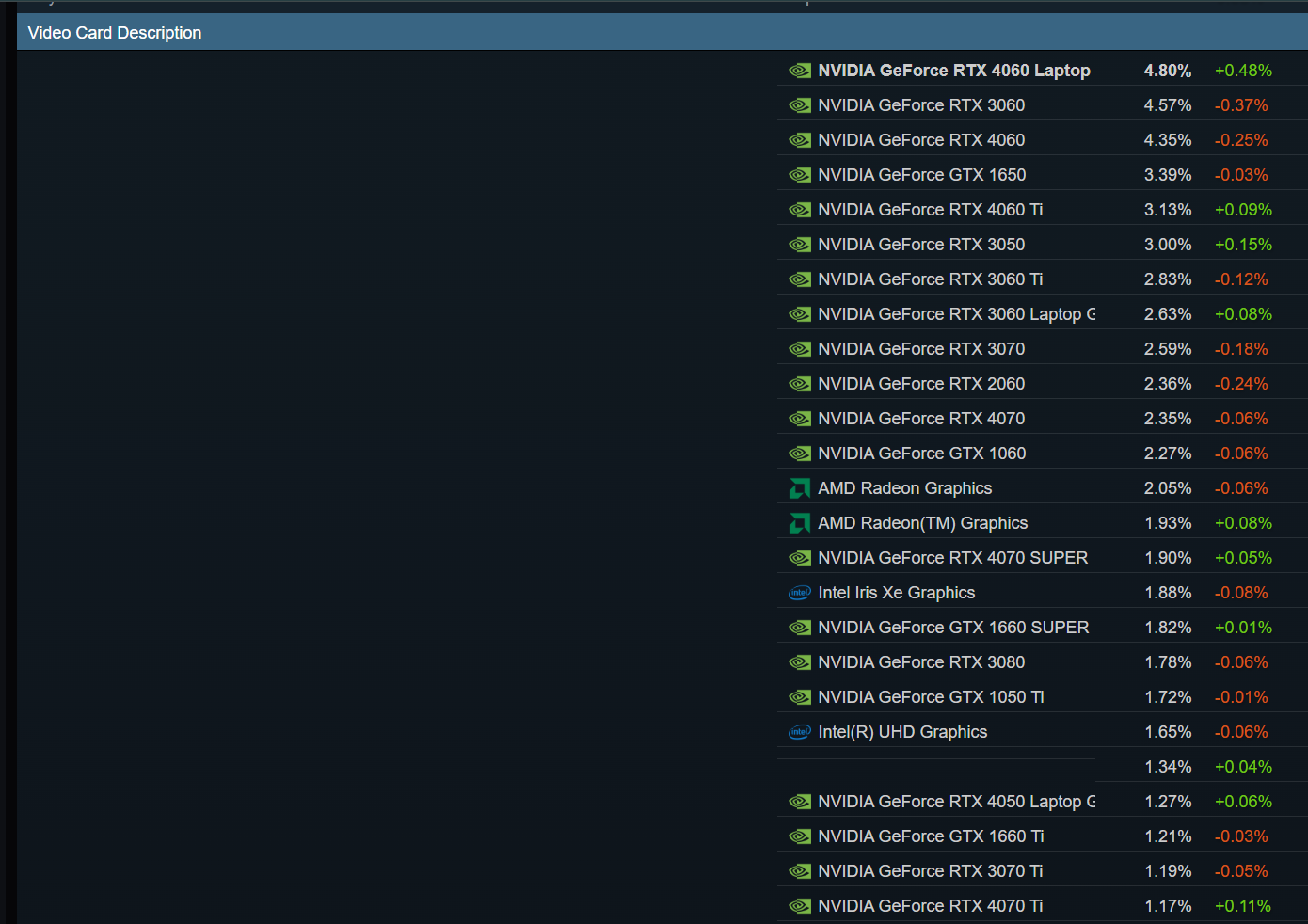The image size is (1308, 924).
Task: Click the 4.57% share value
Action: tap(1168, 105)
